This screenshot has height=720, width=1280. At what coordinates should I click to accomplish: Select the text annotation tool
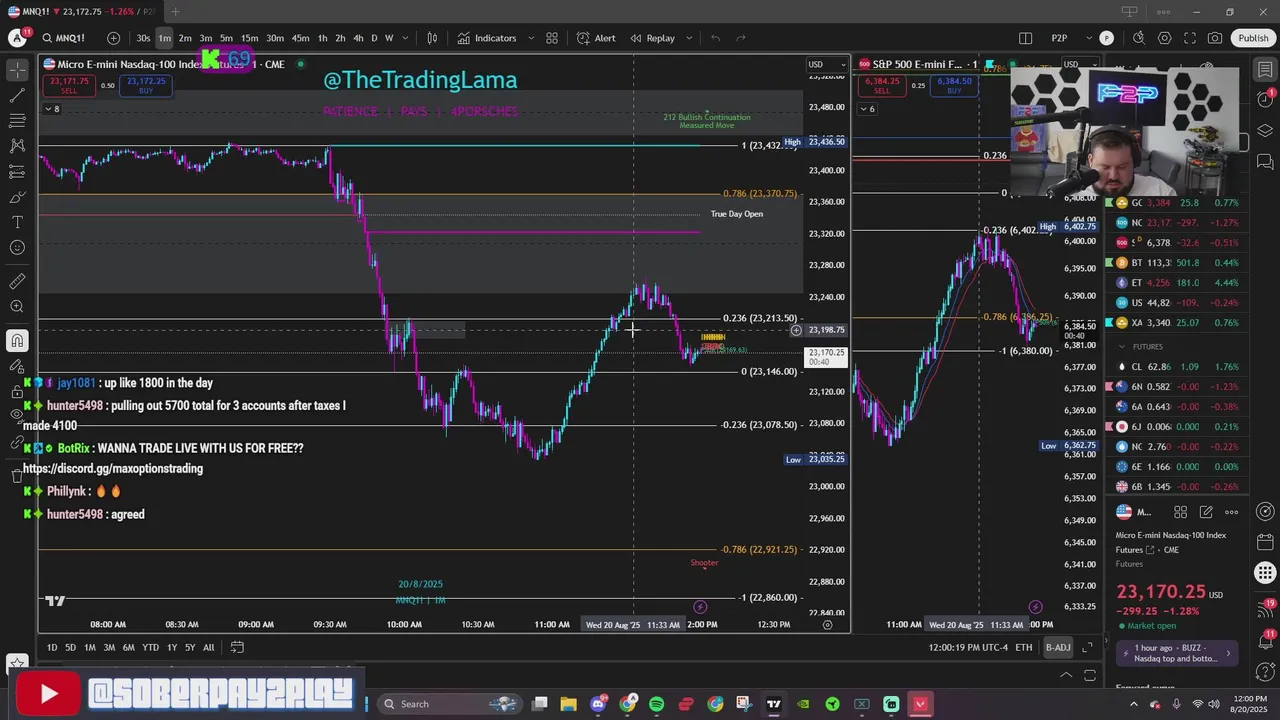[x=17, y=222]
